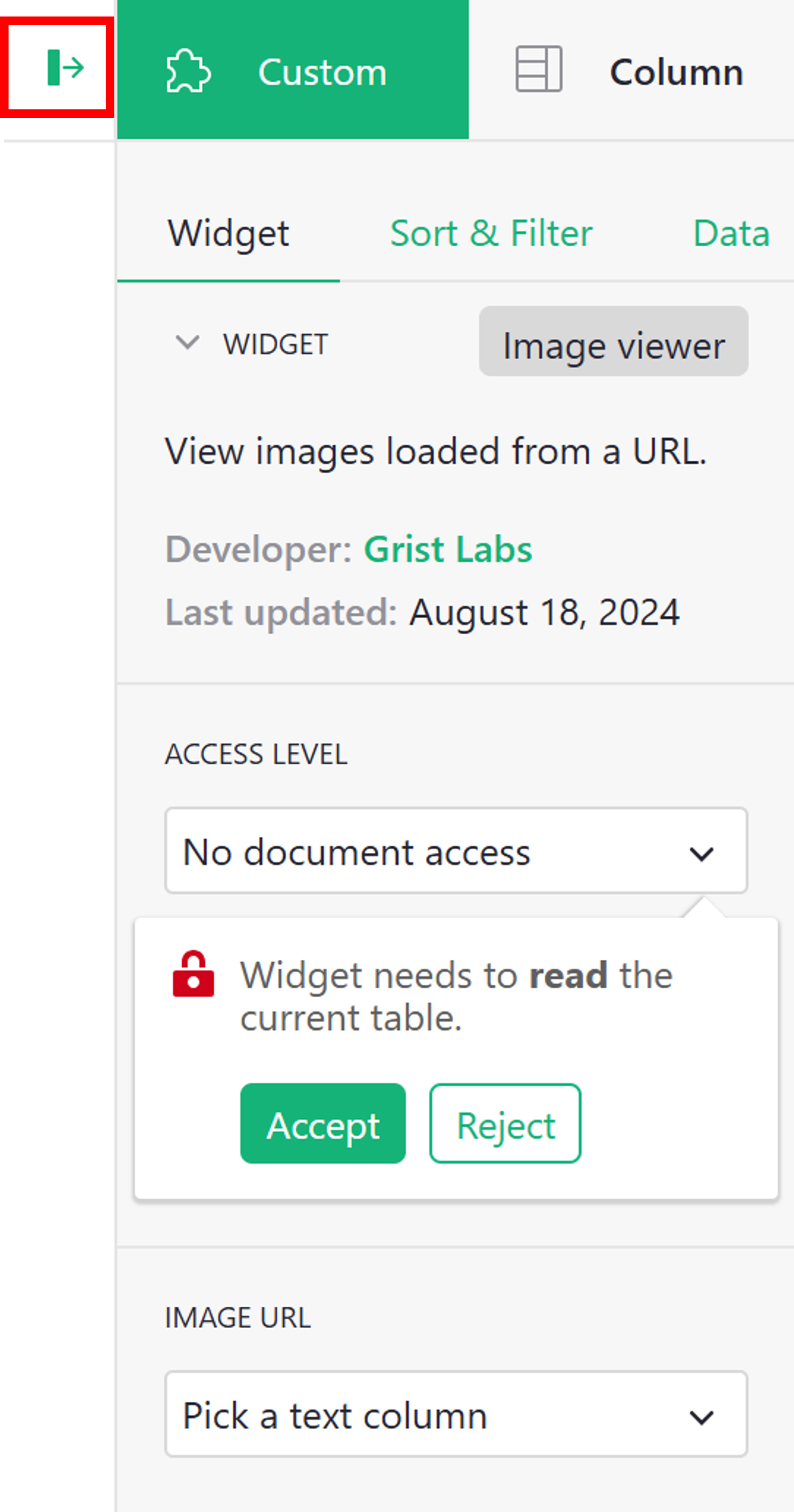
Task: Reject the widget access request
Action: tap(505, 1123)
